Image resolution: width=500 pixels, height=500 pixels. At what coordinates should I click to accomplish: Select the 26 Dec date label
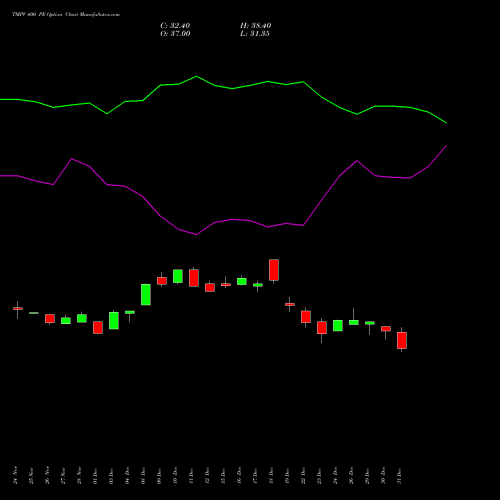tap(351, 475)
